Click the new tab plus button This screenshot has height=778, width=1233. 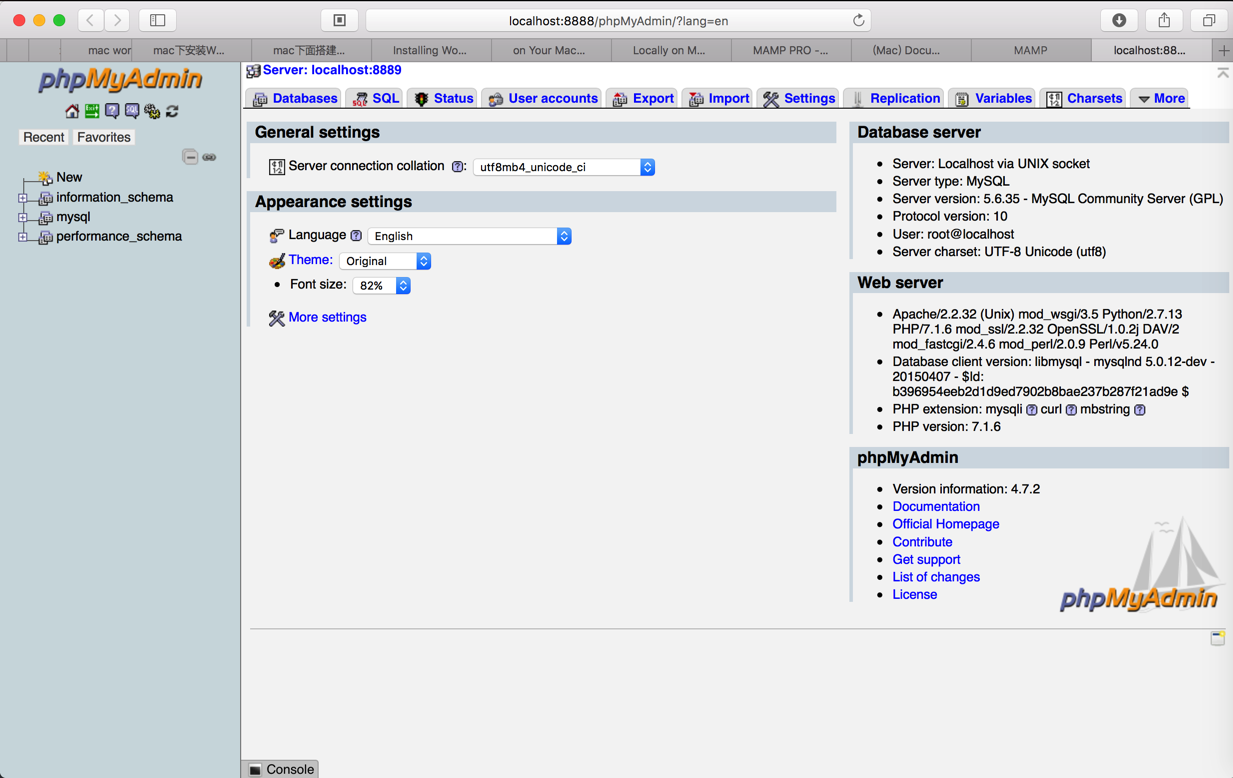pyautogui.click(x=1223, y=50)
